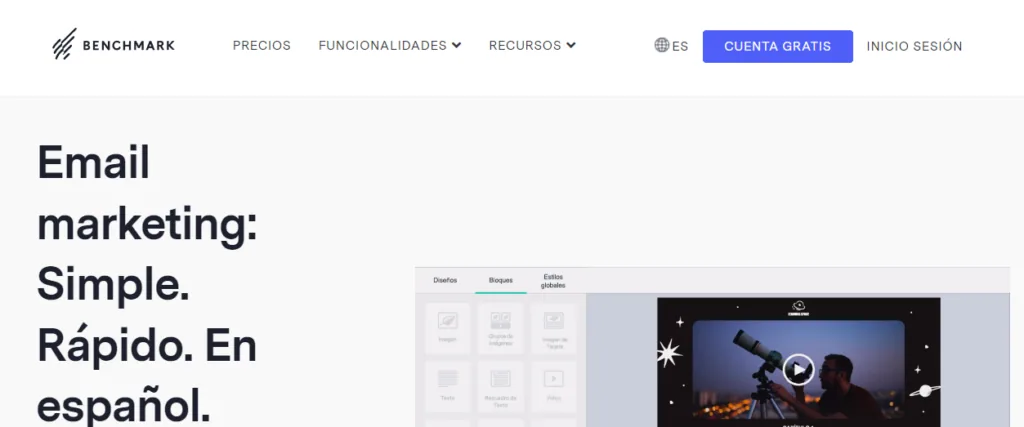Expand the Funcionalidades dropdown menu
This screenshot has height=427, width=1024.
pos(390,46)
